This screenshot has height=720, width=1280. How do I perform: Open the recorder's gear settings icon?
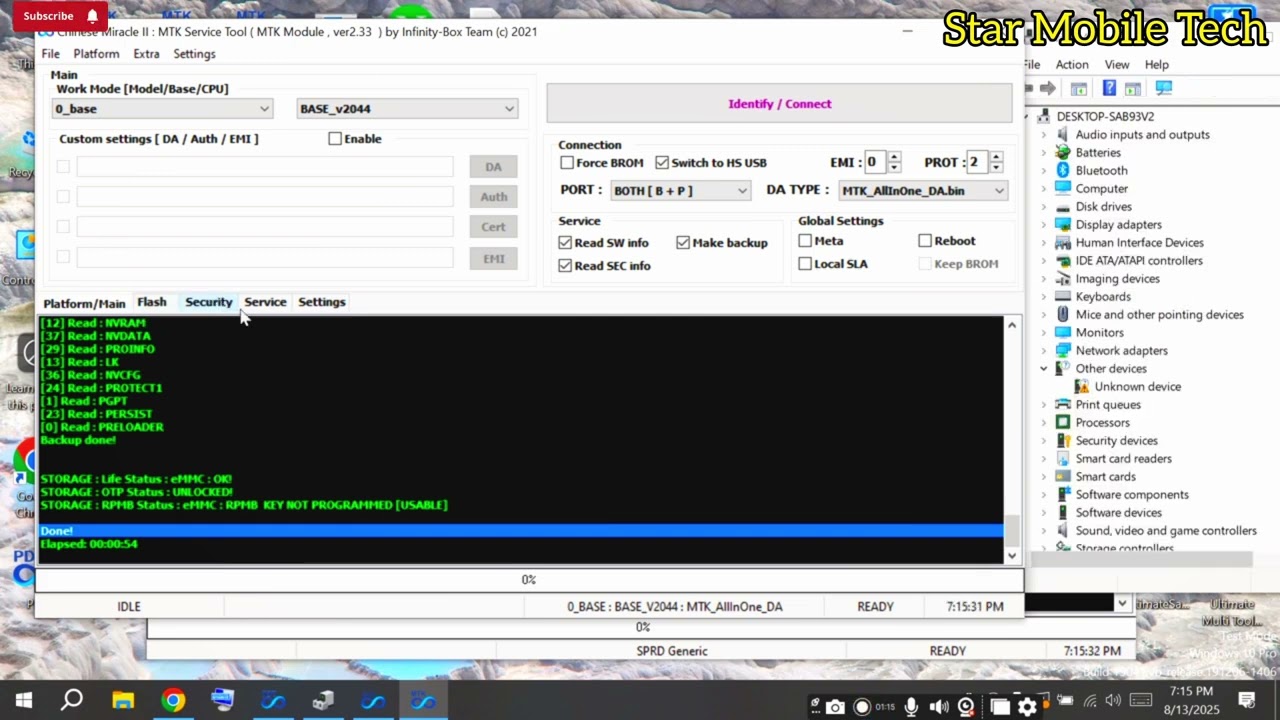point(1027,707)
